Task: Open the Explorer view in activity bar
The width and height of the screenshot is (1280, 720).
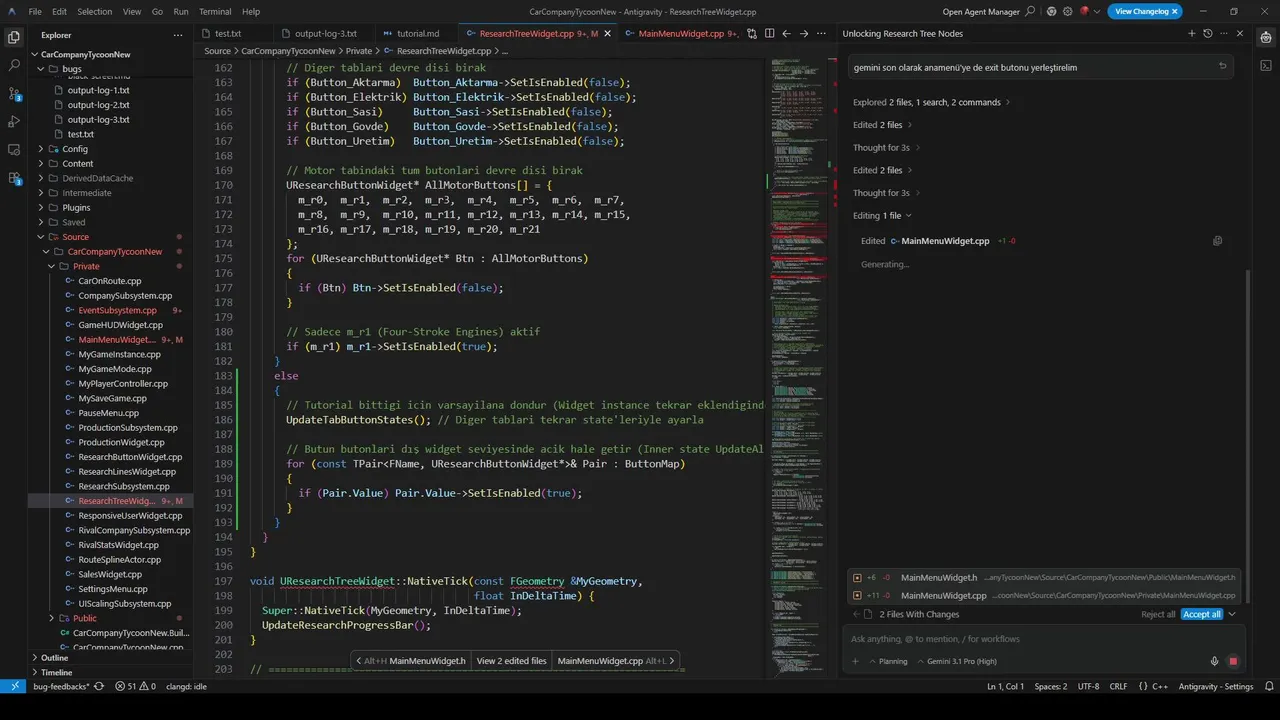Action: click(x=14, y=37)
